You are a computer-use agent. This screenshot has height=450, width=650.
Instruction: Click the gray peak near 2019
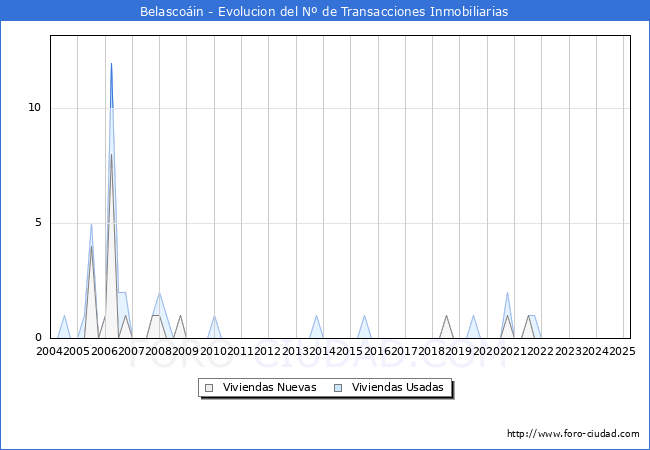tap(446, 316)
